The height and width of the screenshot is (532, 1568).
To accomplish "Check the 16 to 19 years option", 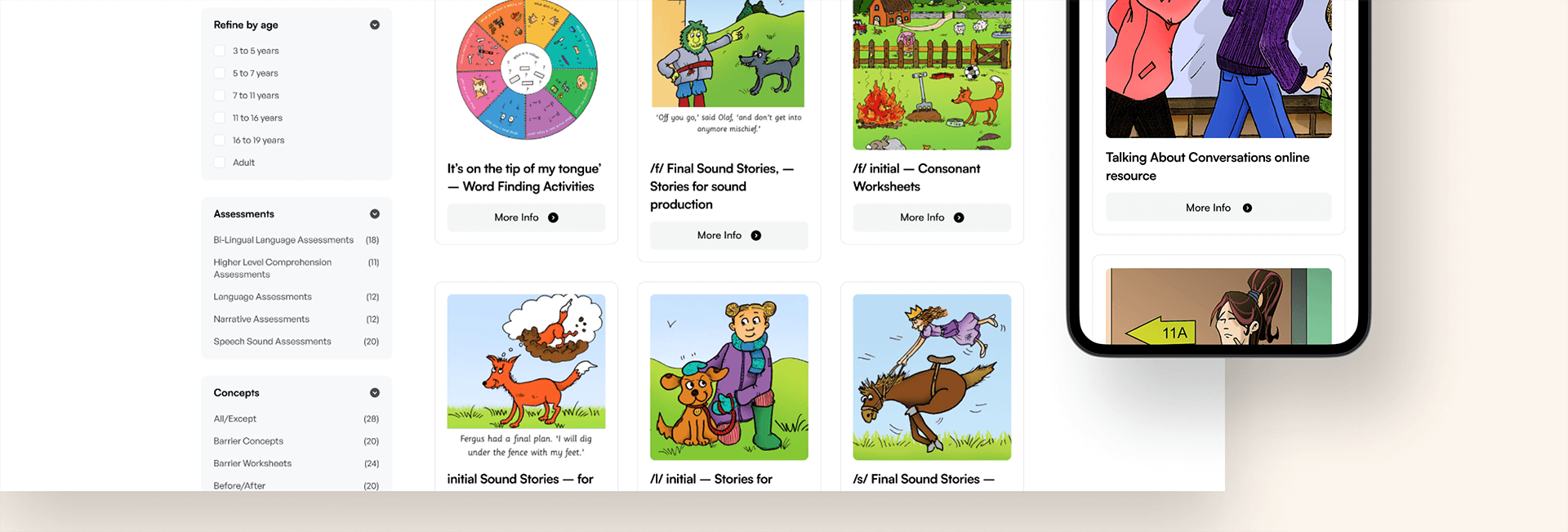I will tap(220, 141).
